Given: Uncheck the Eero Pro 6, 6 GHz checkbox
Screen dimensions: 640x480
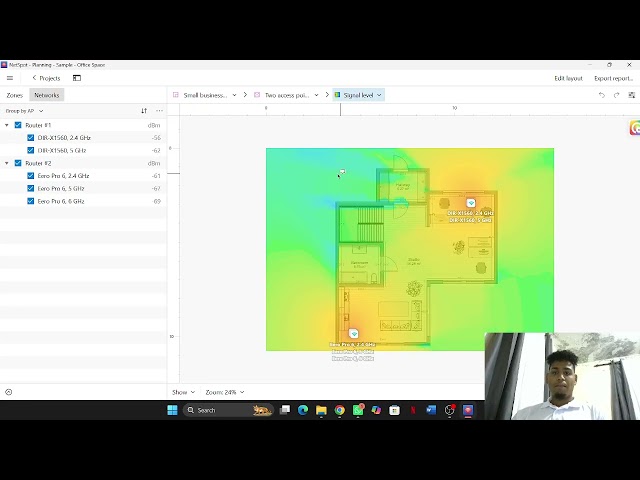Looking at the screenshot, I should tap(31, 201).
